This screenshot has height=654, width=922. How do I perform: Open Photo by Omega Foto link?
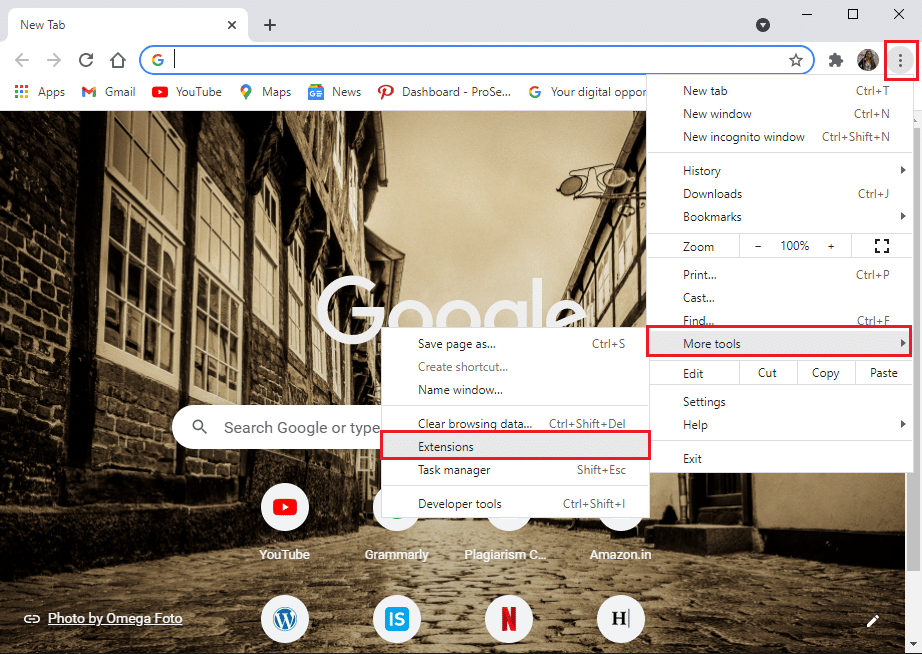(x=114, y=618)
